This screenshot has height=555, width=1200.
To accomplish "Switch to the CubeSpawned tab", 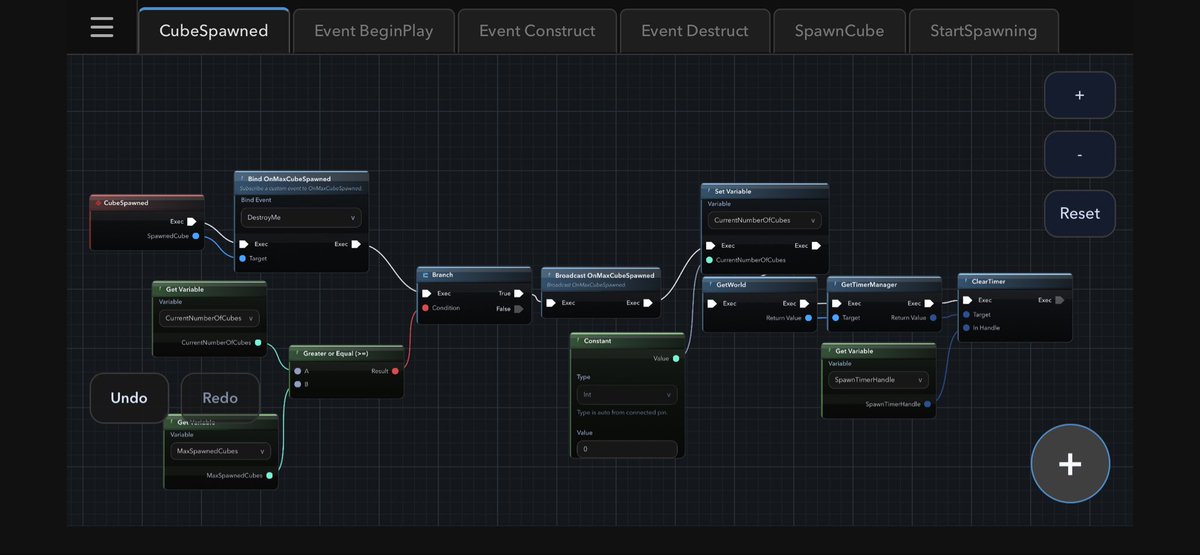I will [214, 31].
